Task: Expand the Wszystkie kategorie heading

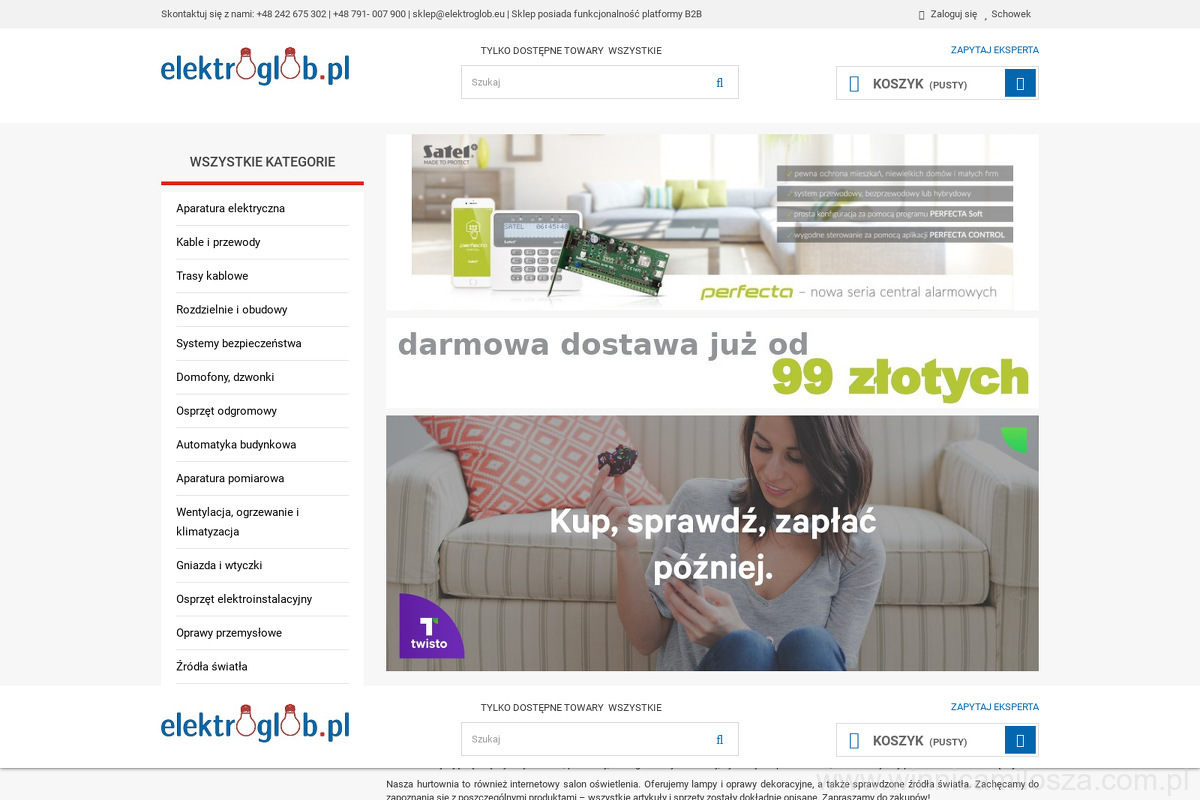Action: click(262, 162)
